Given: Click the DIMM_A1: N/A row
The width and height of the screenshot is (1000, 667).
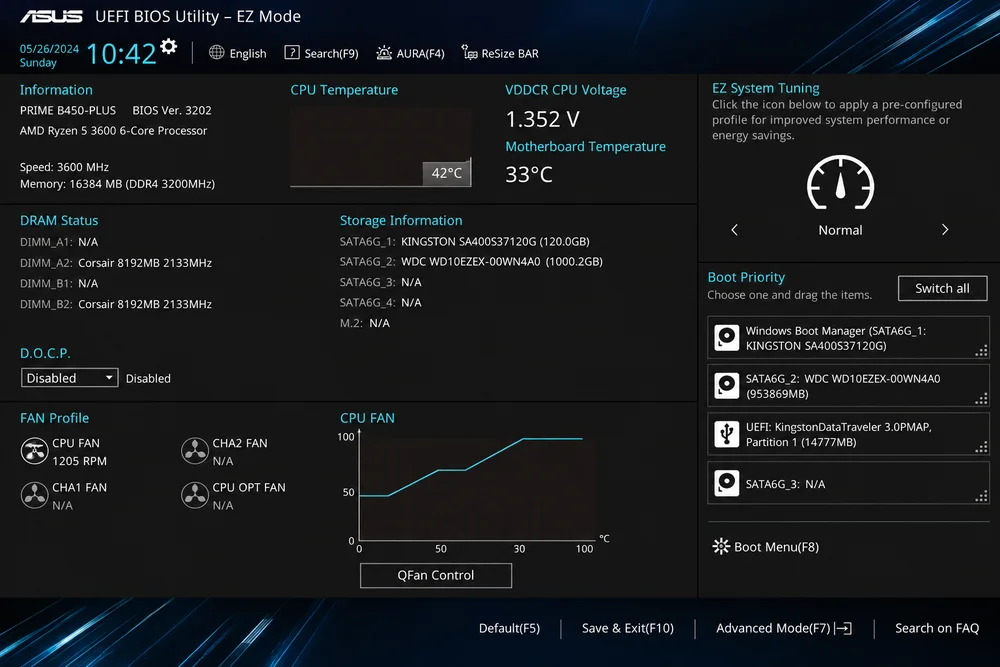Looking at the screenshot, I should coord(59,242).
